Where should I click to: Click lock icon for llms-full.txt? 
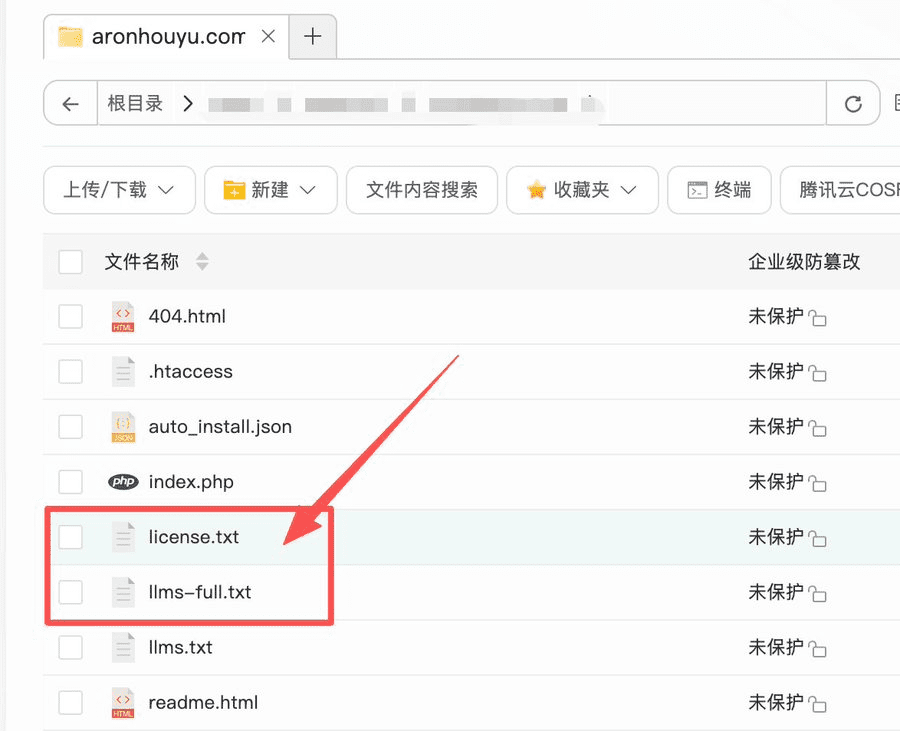817,593
